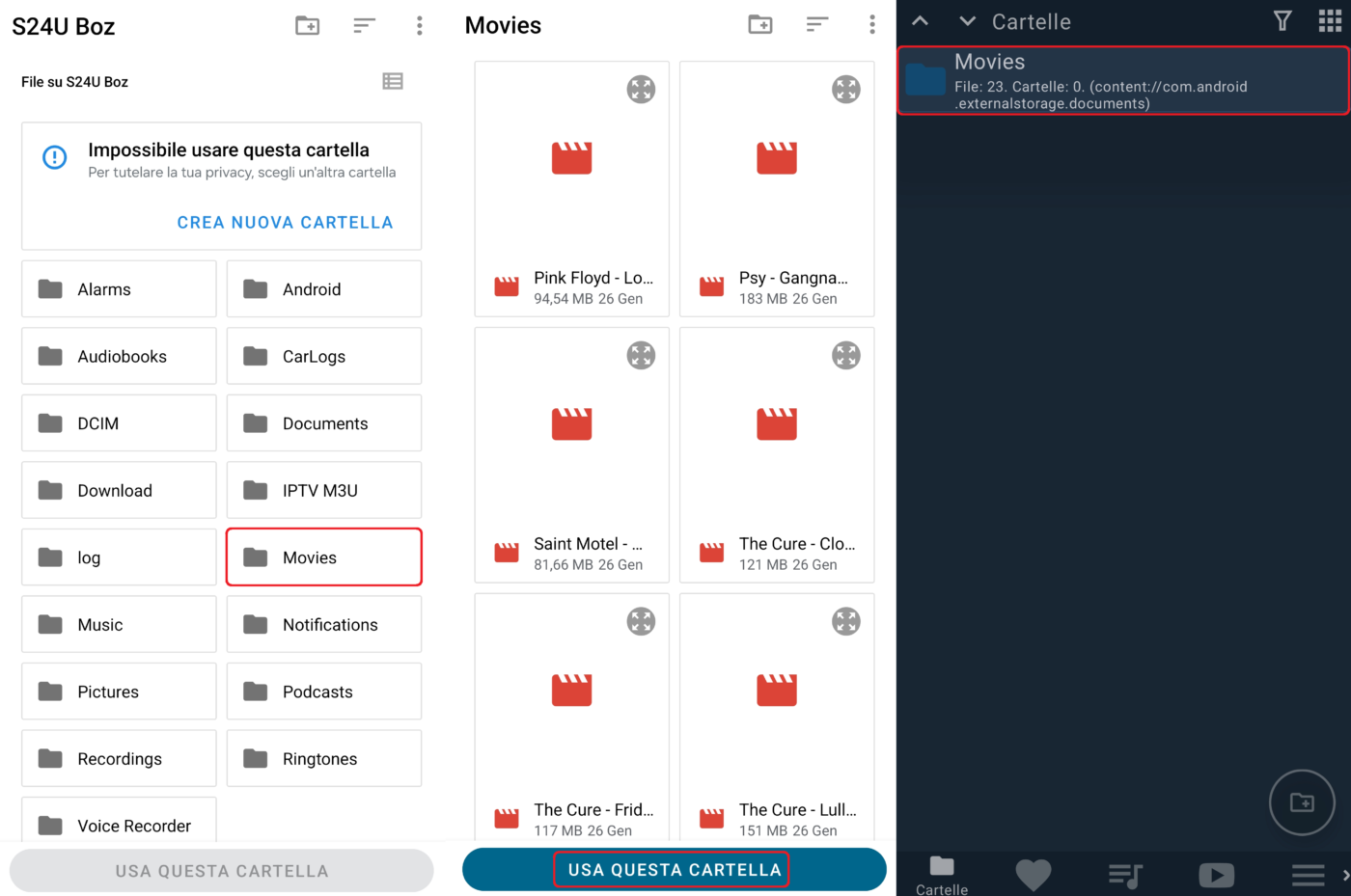Screen dimensions: 1351x896
Task: Open the Notifications folder
Action: point(324,624)
